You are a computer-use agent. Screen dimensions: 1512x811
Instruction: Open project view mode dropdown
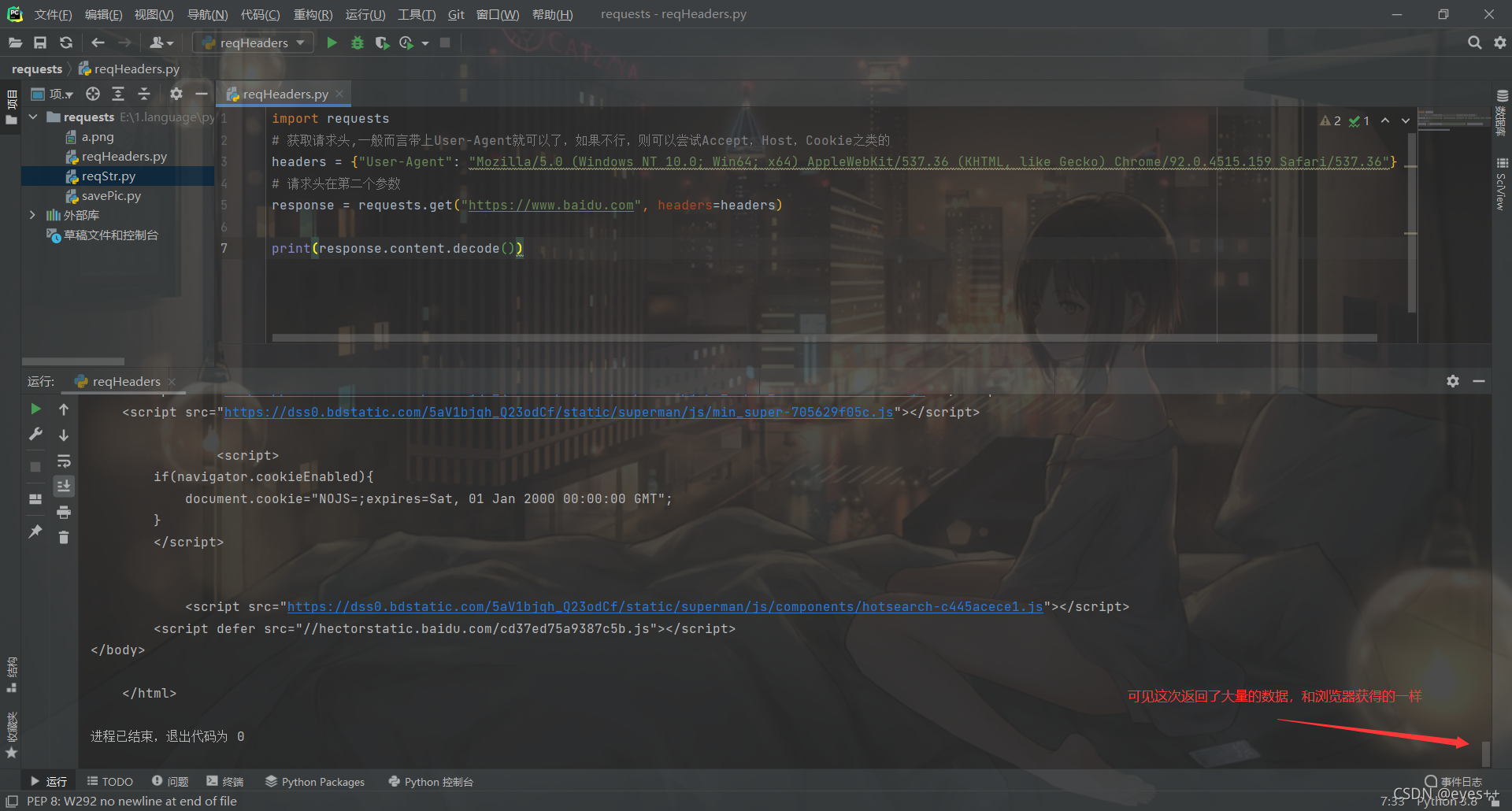coord(52,94)
